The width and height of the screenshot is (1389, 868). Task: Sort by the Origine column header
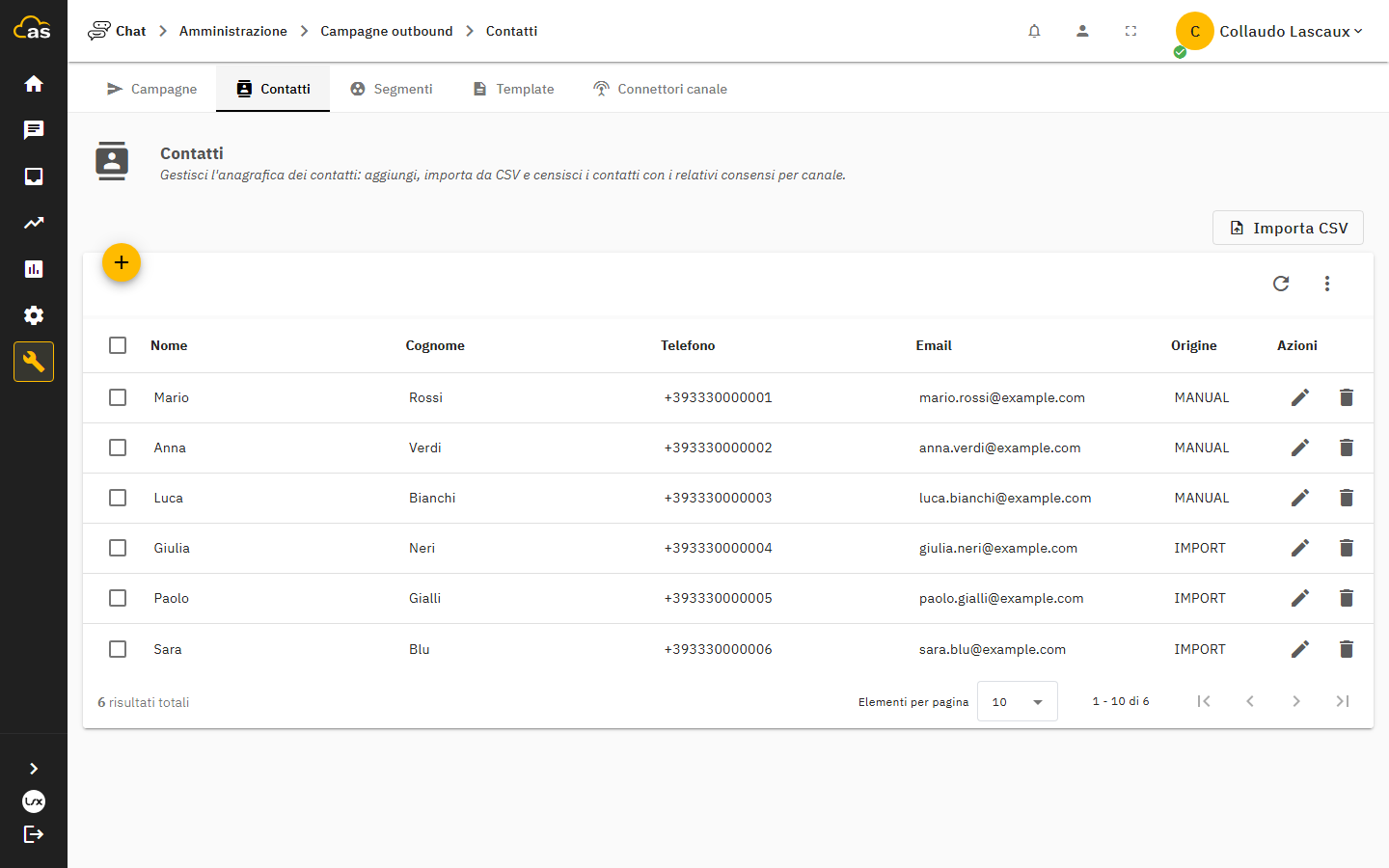click(x=1194, y=345)
